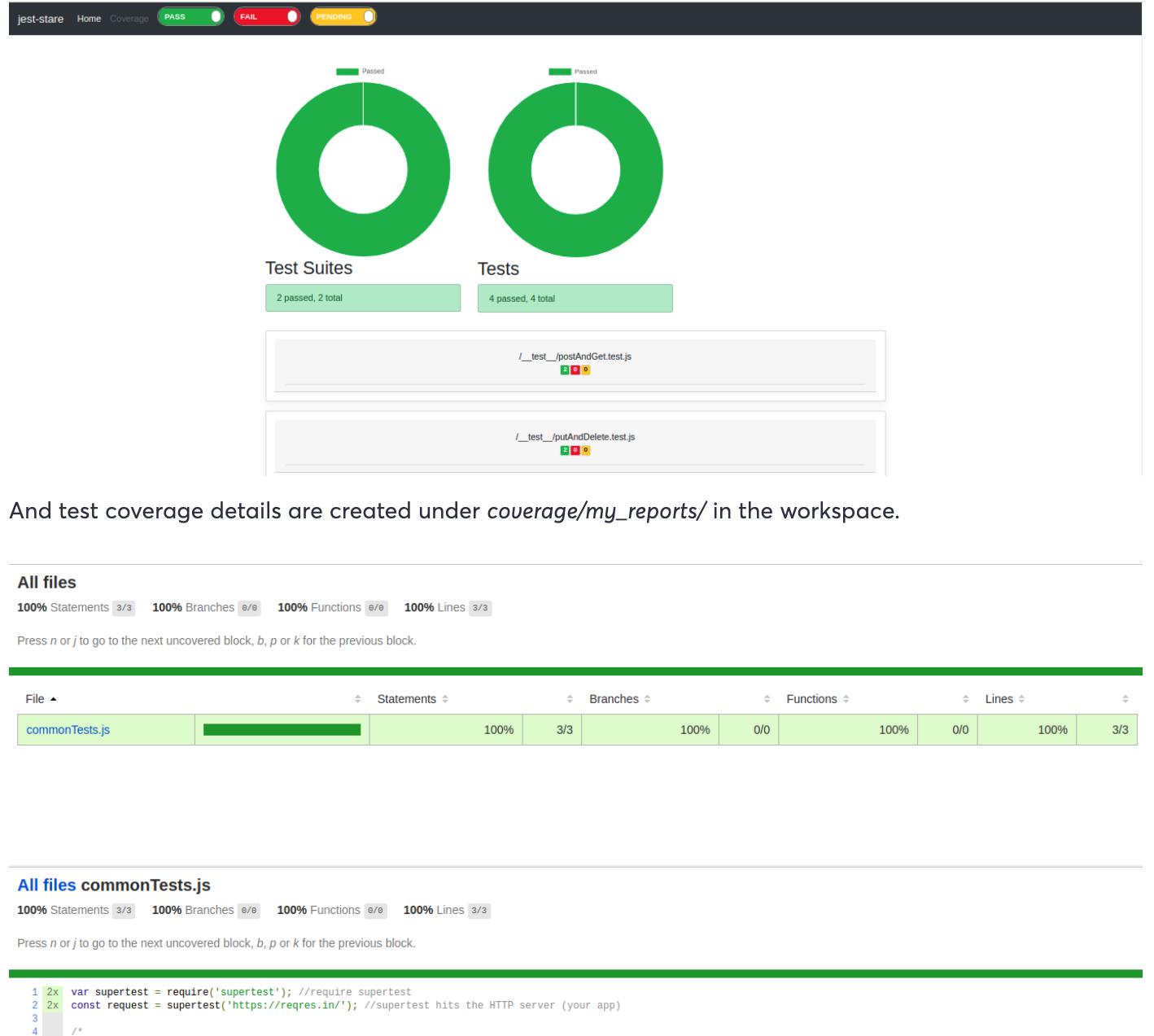
Task: Click Passed legend above Test Suites chart
Action: (x=361, y=72)
